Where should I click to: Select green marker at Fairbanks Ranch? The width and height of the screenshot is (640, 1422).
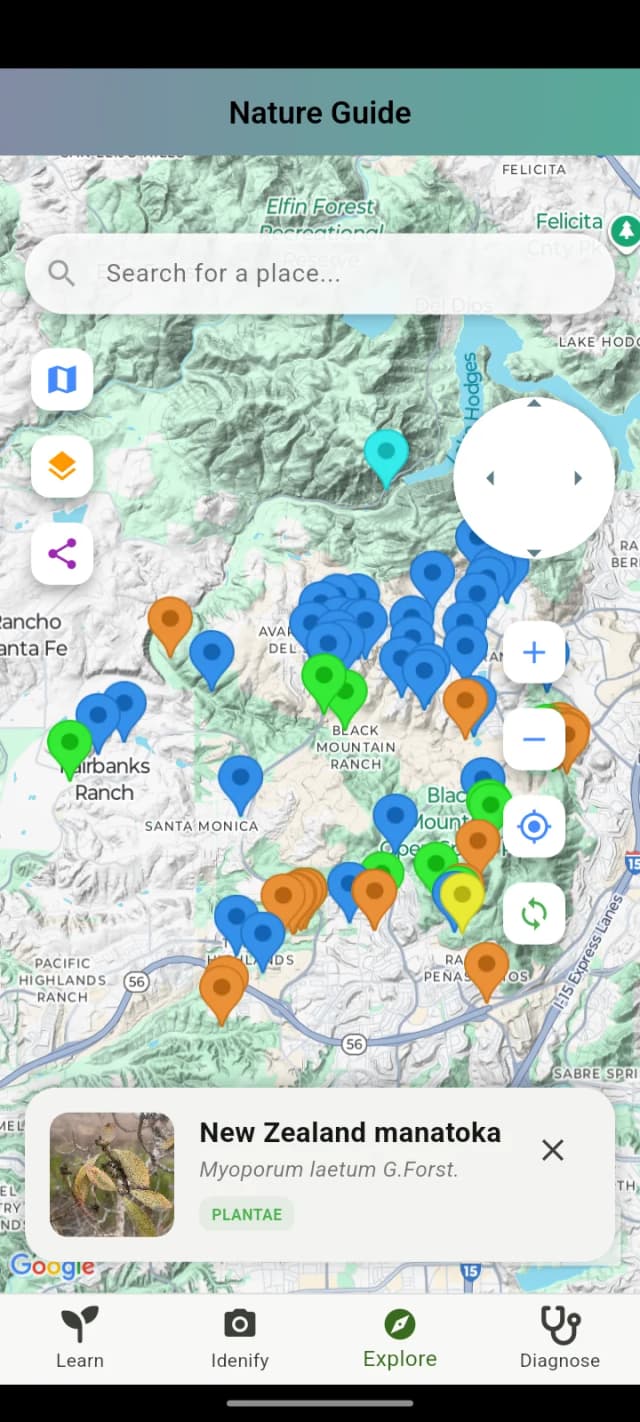(x=69, y=744)
